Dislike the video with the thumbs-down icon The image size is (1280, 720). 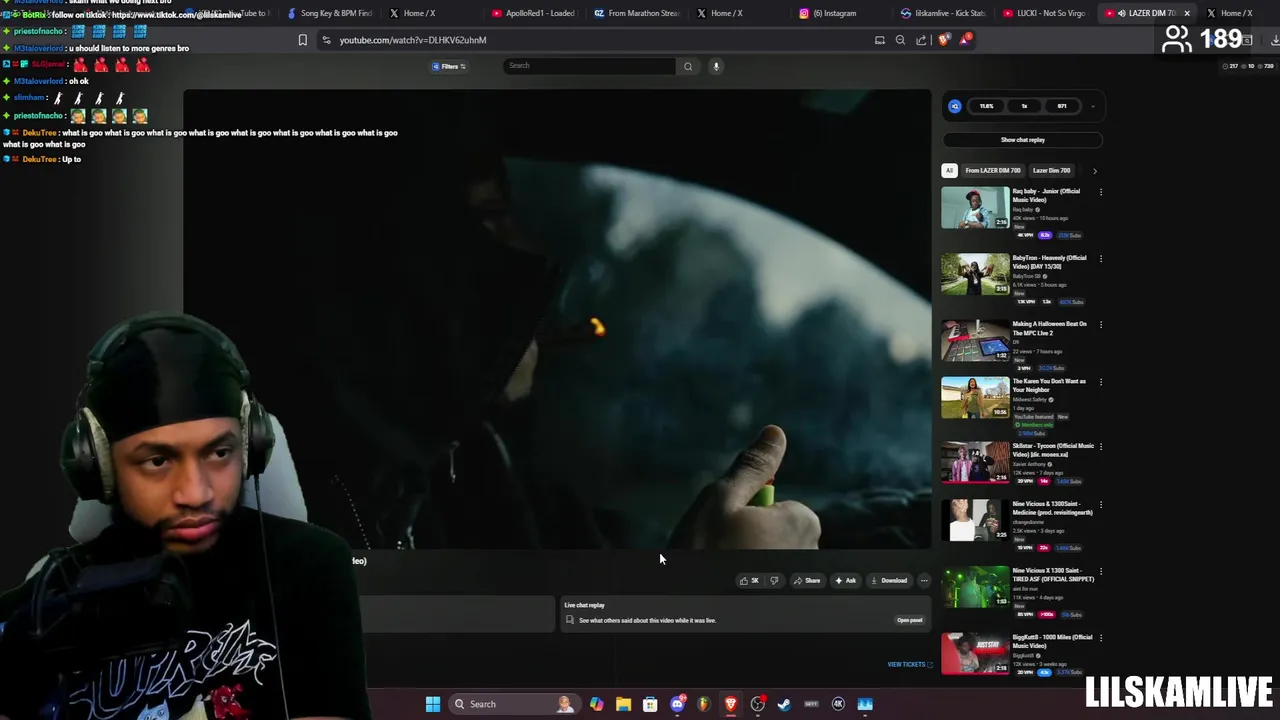pos(774,581)
